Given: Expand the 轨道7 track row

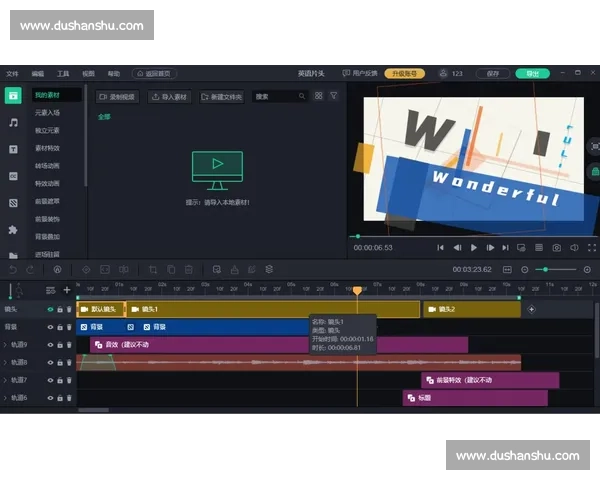Looking at the screenshot, I should click(5, 380).
